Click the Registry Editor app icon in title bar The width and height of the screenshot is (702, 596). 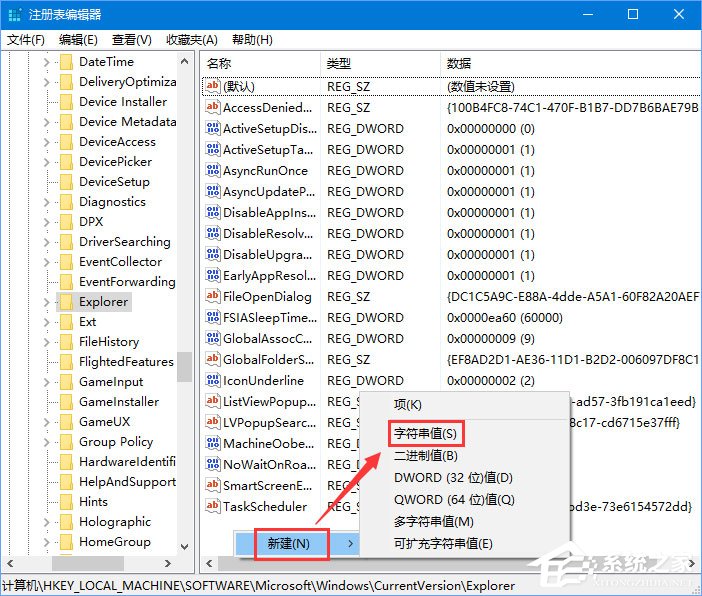14,15
